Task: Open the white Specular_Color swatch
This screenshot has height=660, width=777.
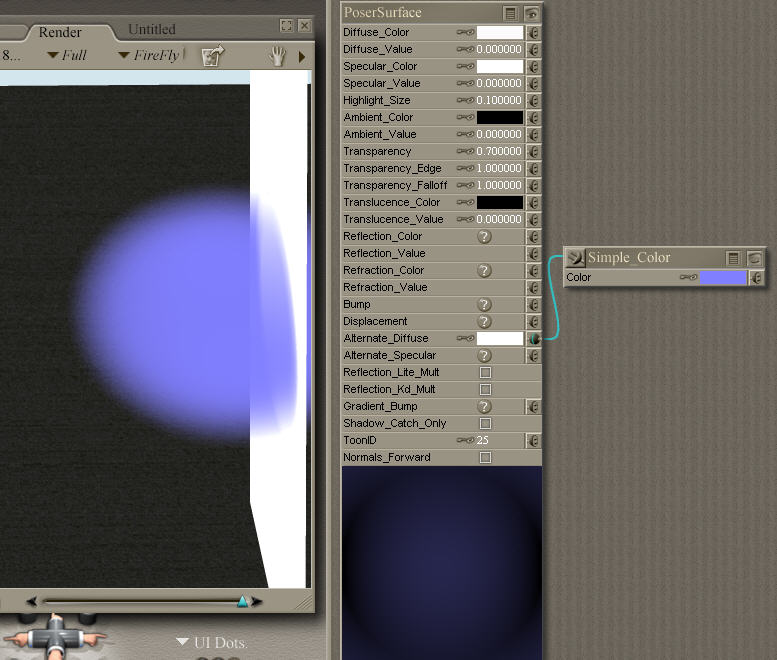Action: click(500, 66)
